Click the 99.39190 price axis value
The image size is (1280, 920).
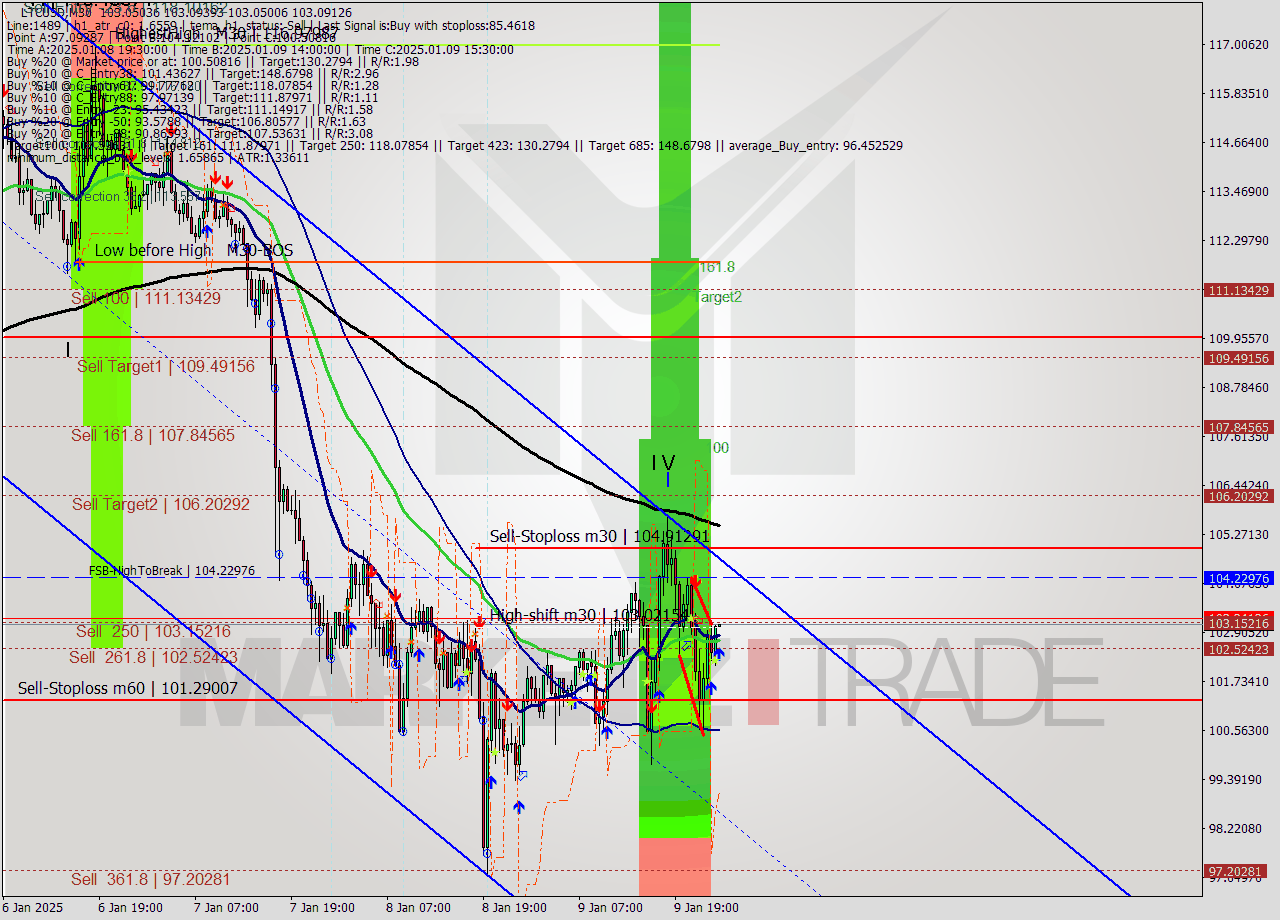[x=1239, y=779]
